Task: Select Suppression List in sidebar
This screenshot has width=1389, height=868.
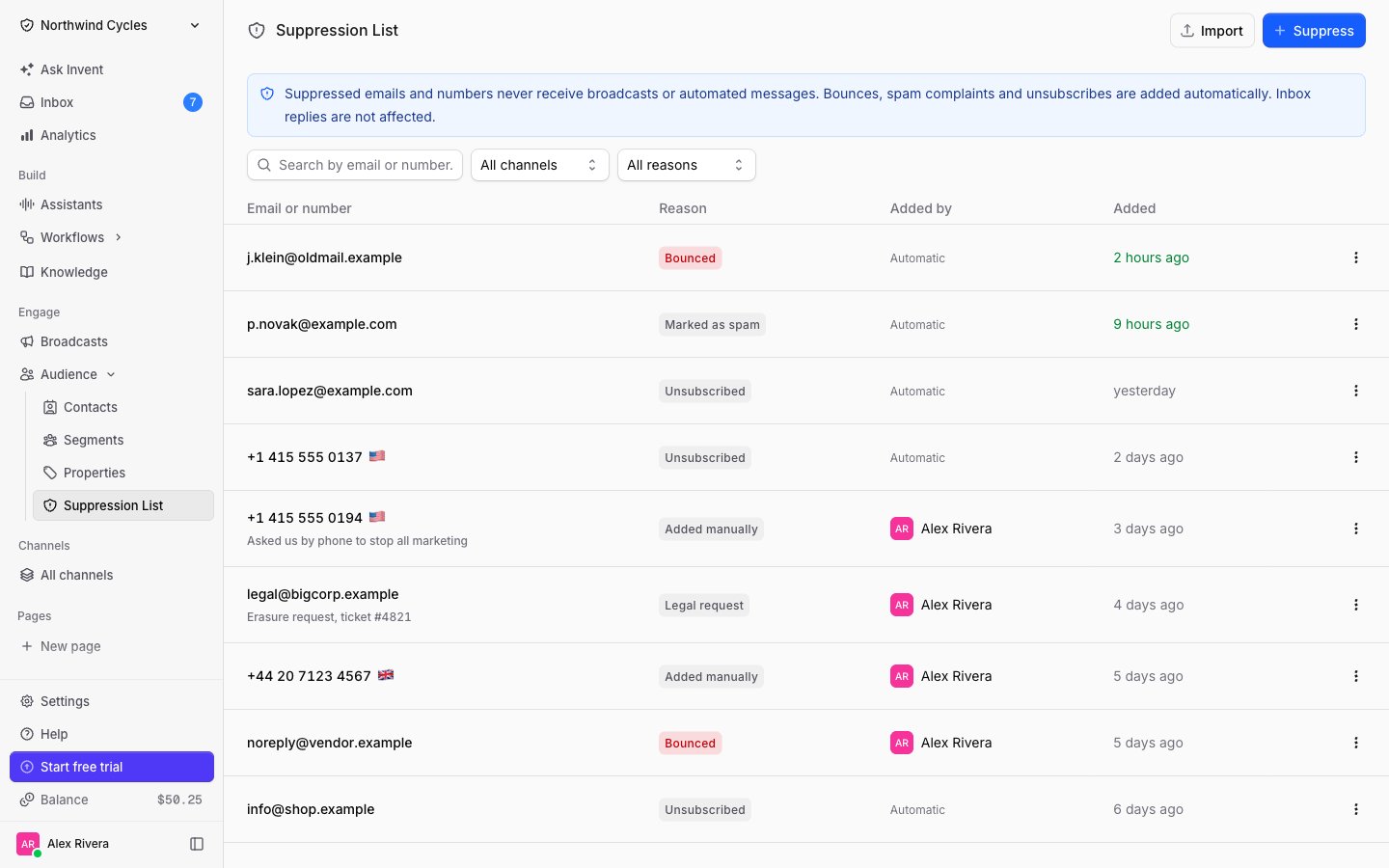Action: coord(123,505)
